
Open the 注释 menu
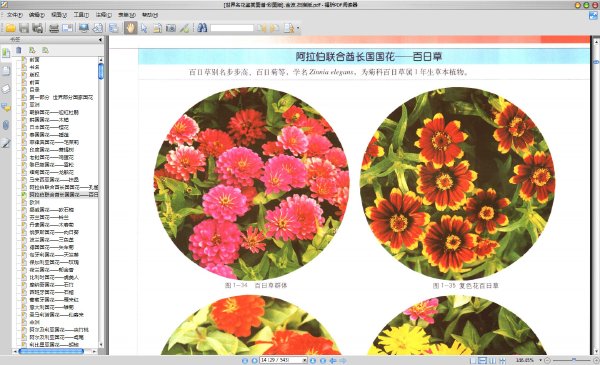coord(103,15)
